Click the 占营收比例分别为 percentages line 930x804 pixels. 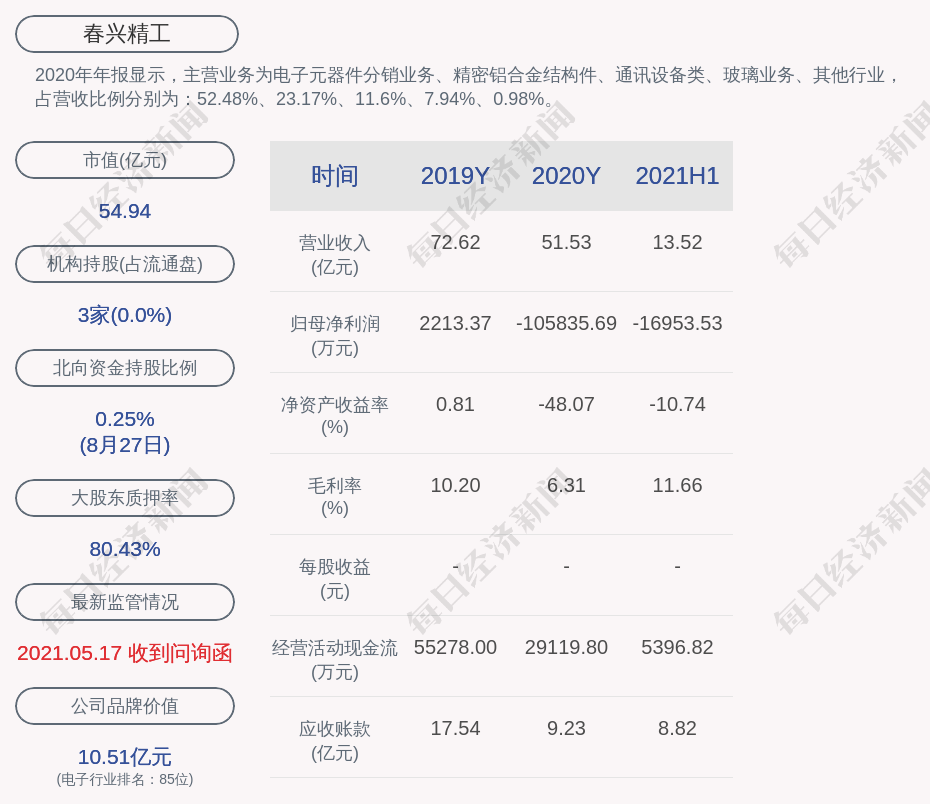[x=295, y=98]
